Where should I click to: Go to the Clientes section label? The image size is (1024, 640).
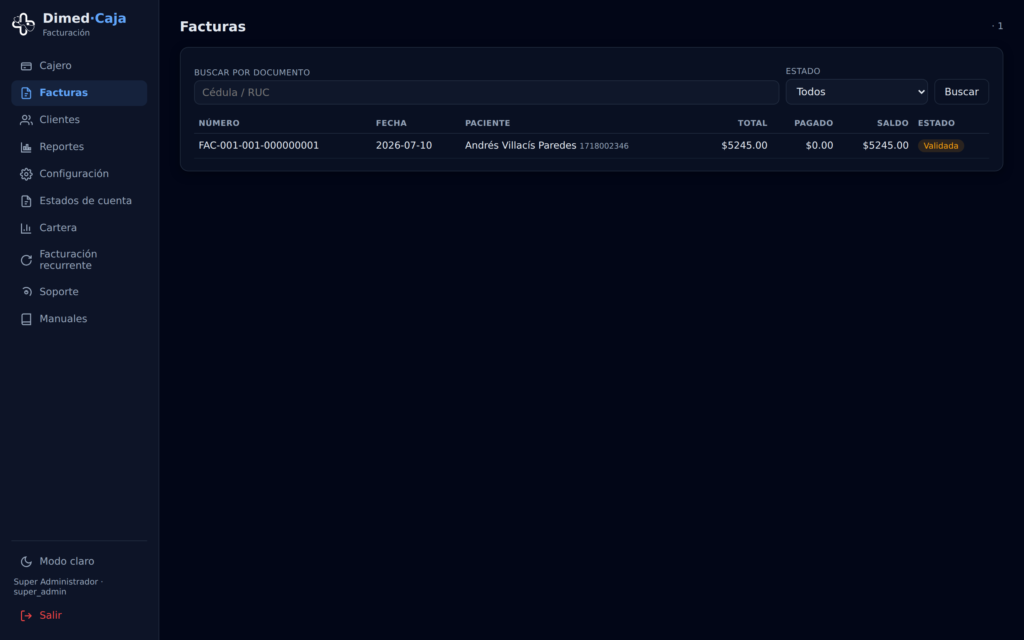[59, 120]
